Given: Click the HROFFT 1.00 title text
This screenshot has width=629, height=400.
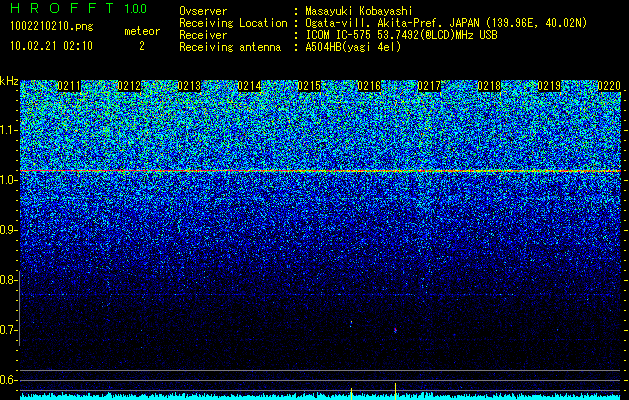Looking at the screenshot, I should pos(79,8).
